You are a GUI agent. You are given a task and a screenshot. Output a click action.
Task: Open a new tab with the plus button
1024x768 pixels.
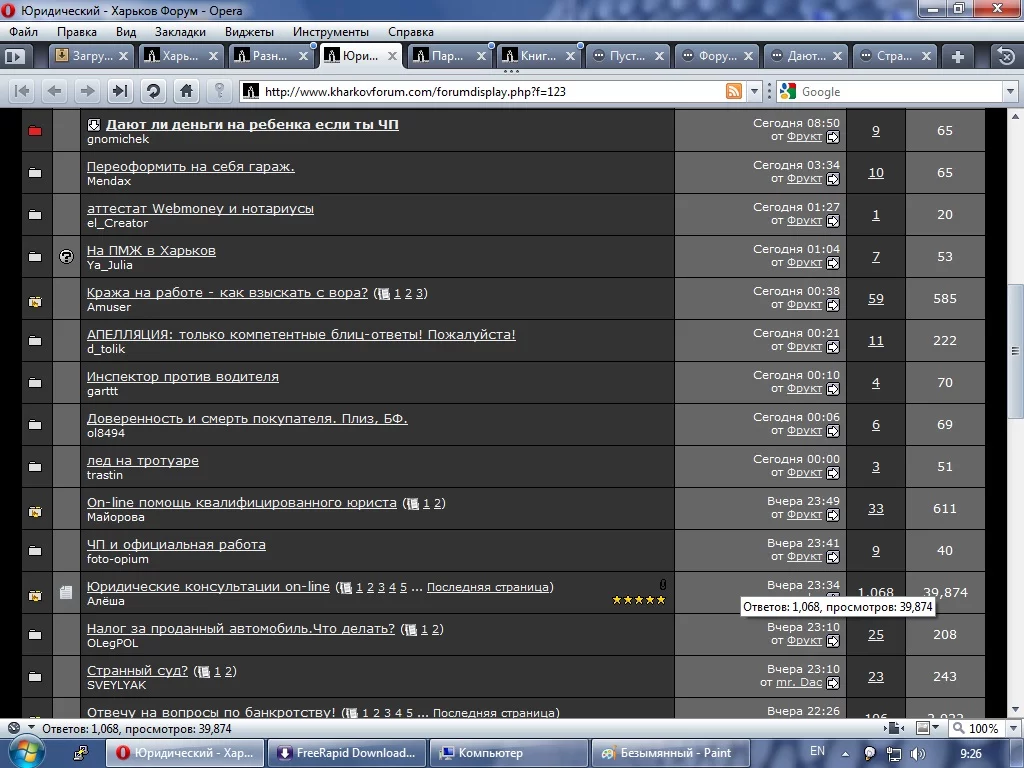click(957, 57)
